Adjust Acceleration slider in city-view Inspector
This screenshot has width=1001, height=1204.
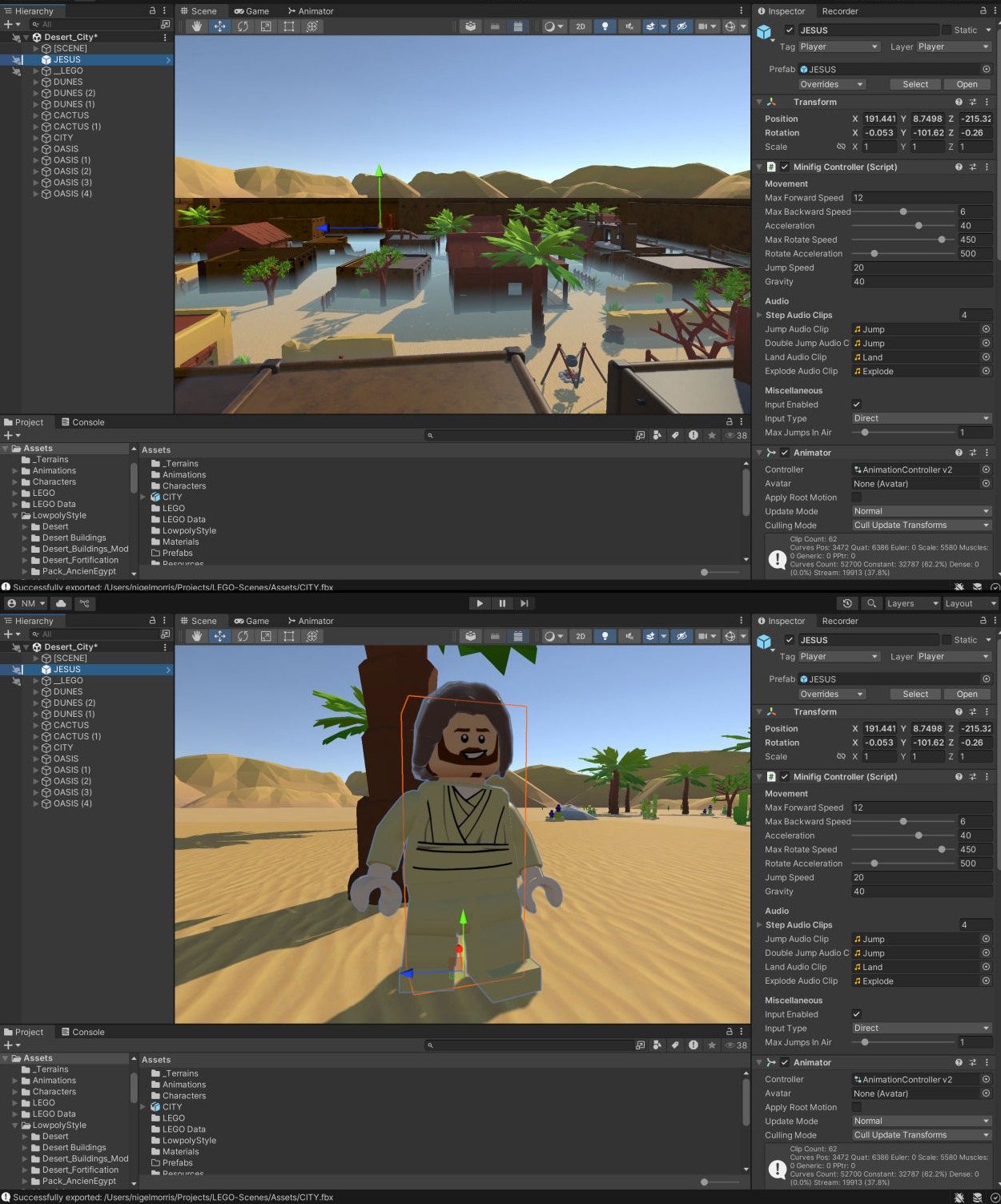[x=902, y=226]
